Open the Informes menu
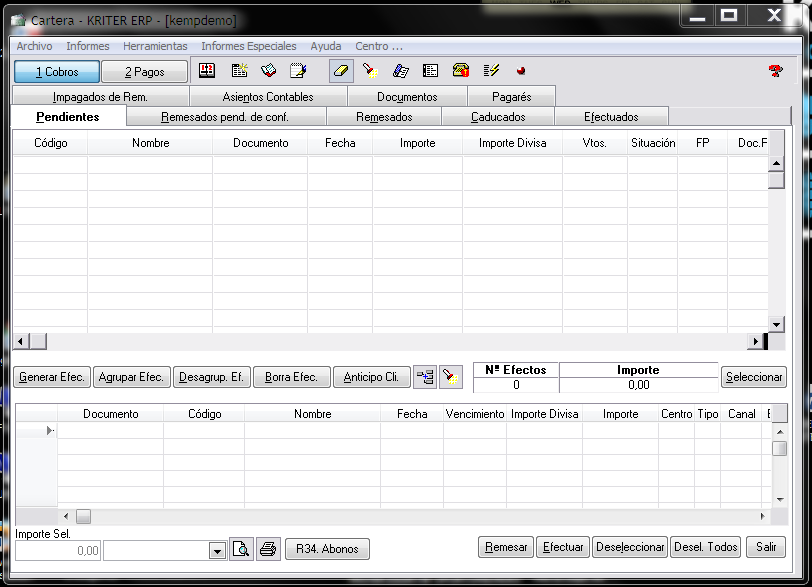Viewport: 812px width, 587px height. [x=88, y=46]
